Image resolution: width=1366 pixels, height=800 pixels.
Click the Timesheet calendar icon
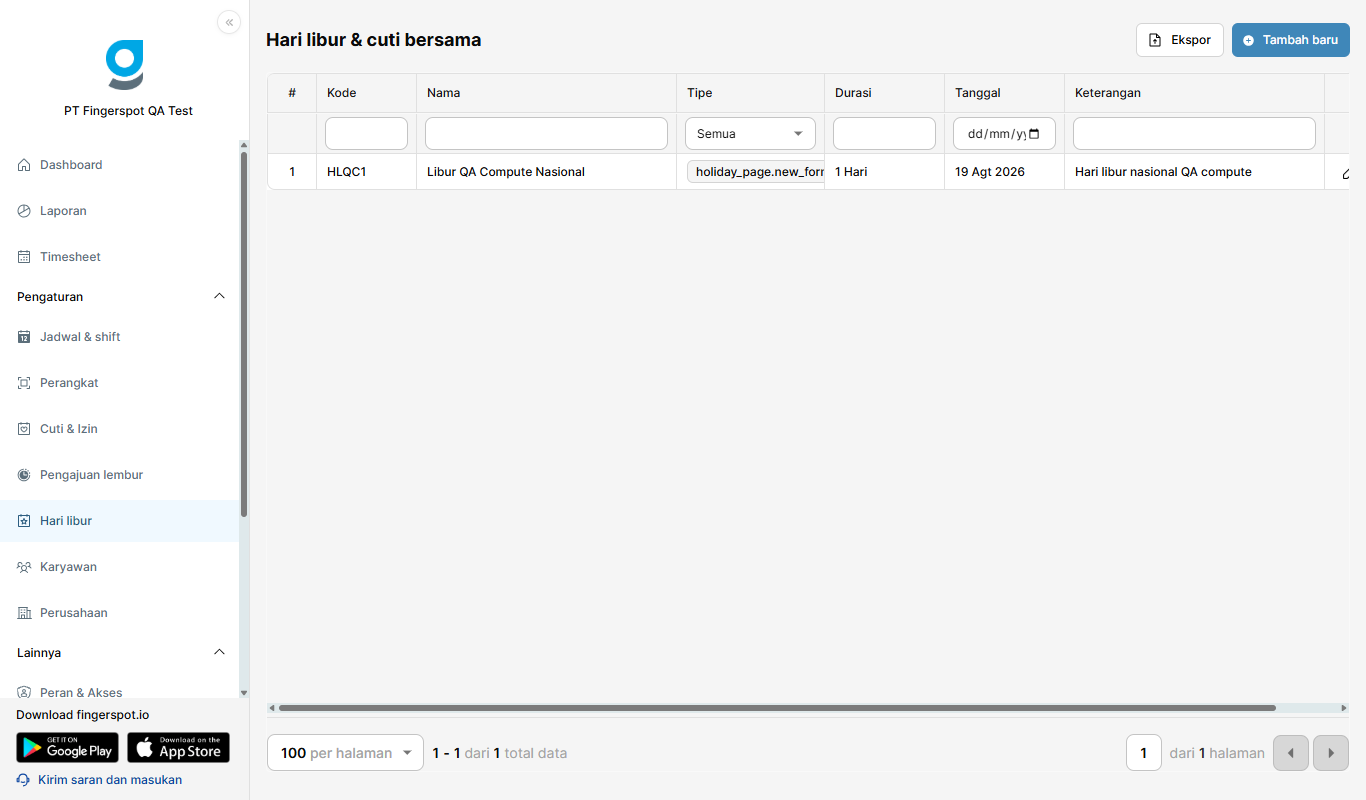(24, 257)
